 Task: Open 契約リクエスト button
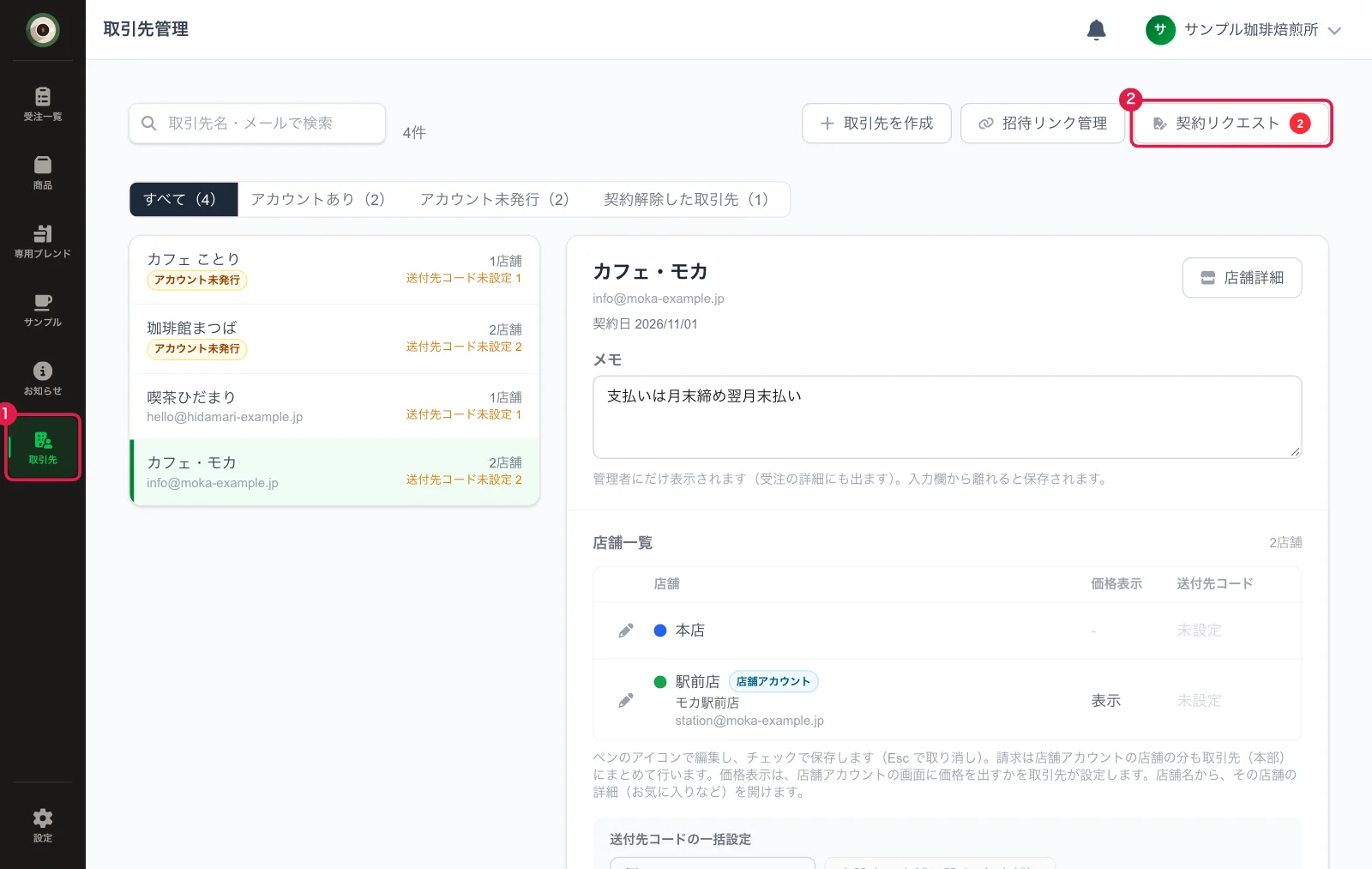tap(1231, 124)
